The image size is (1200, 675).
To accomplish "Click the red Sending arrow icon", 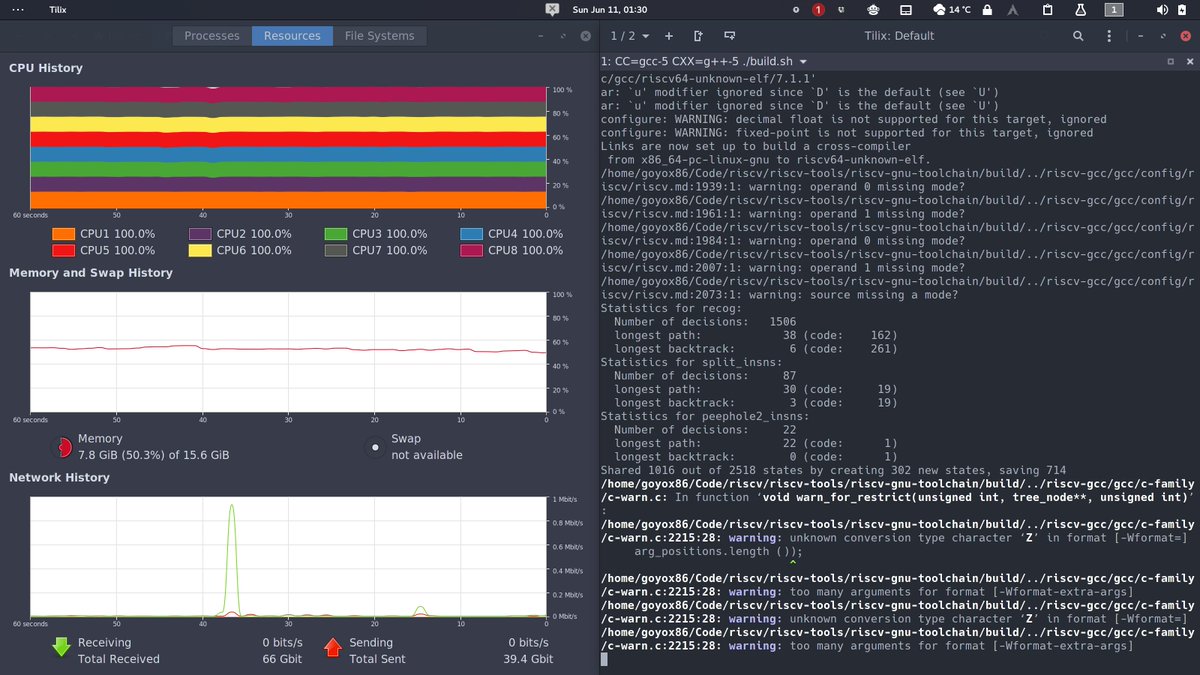I will pyautogui.click(x=333, y=648).
